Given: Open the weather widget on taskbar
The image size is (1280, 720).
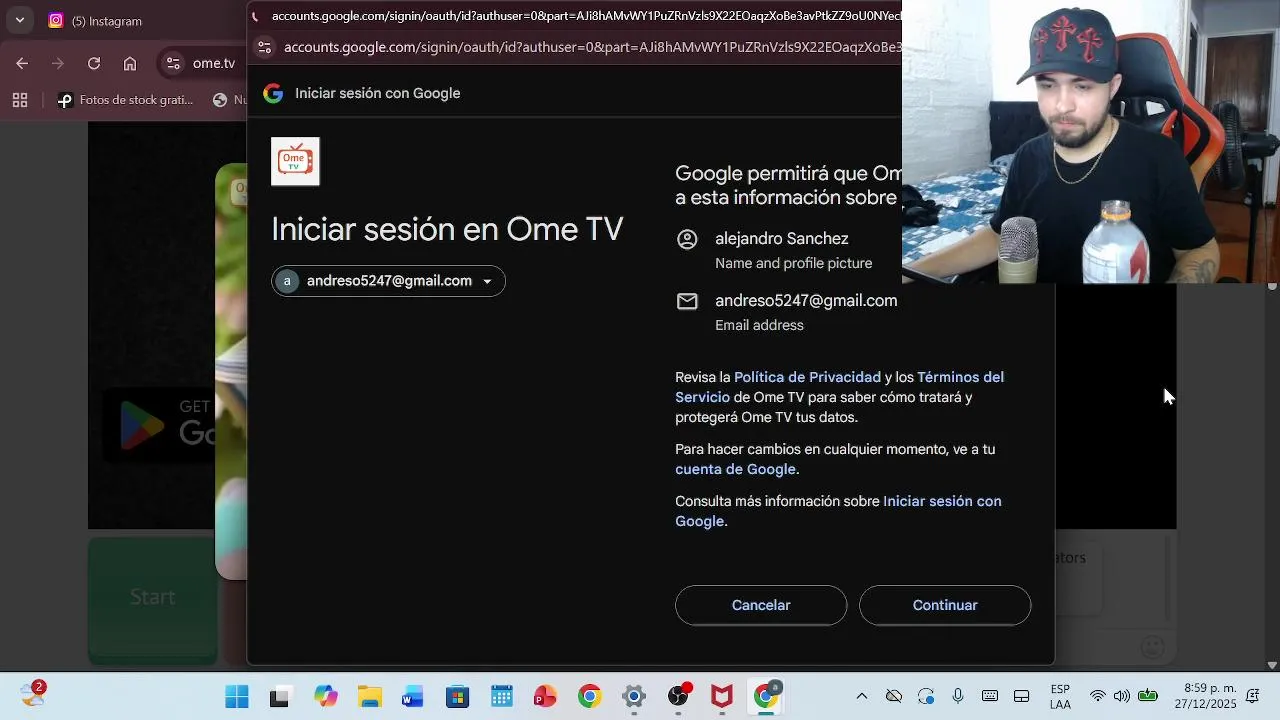Looking at the screenshot, I should [x=33, y=693].
